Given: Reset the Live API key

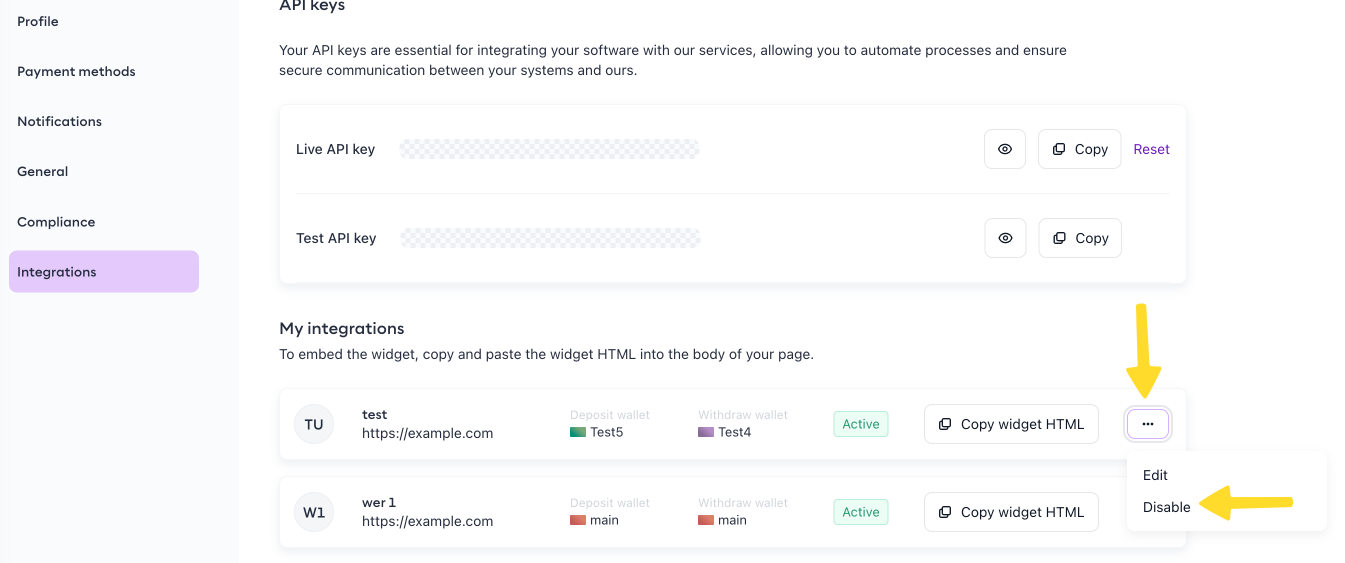Looking at the screenshot, I should tap(1151, 149).
